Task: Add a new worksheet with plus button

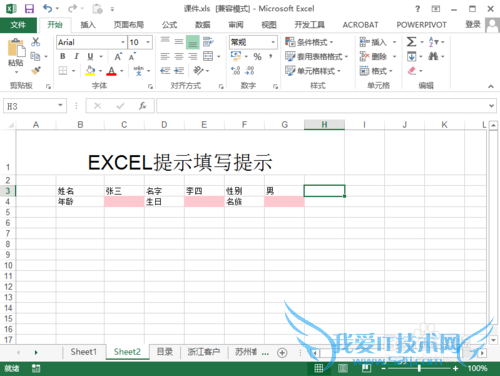Action: point(282,353)
